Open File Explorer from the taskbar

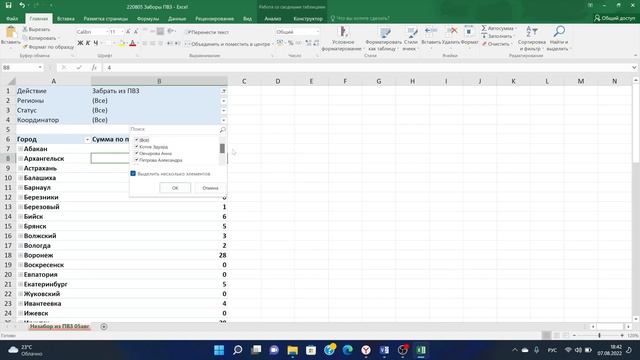click(x=293, y=350)
